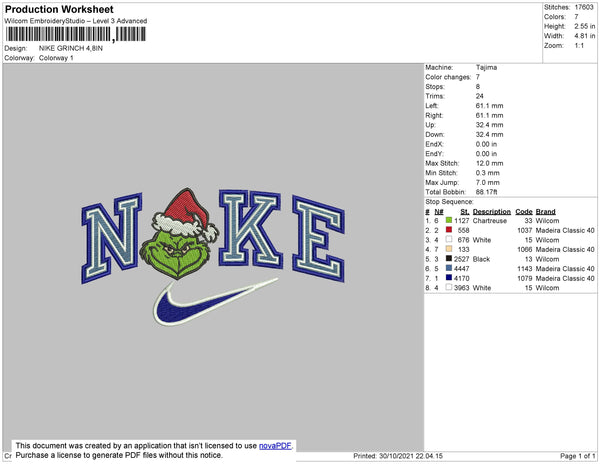The height and width of the screenshot is (464, 600).
Task: Click the embroidered letter N in the design
Action: coord(111,238)
